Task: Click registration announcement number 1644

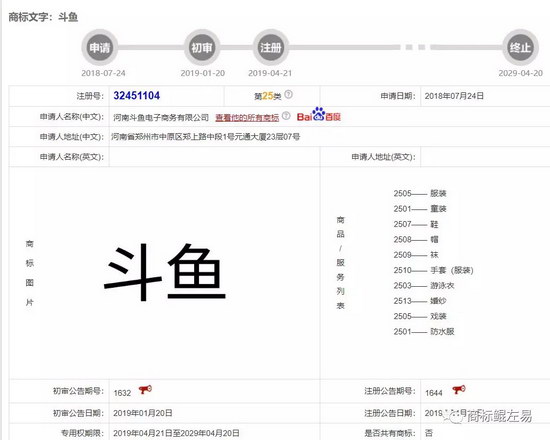Action: (x=434, y=393)
